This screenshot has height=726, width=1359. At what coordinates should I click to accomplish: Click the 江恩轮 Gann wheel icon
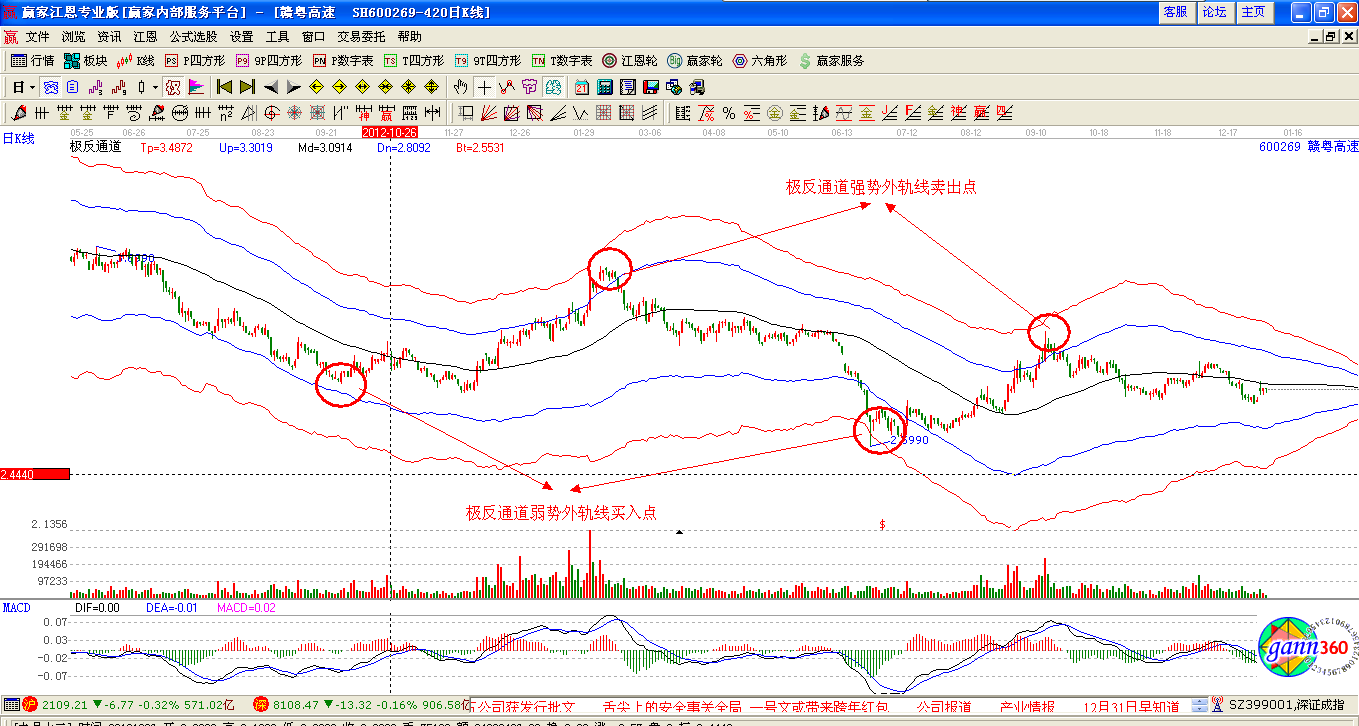coord(630,61)
